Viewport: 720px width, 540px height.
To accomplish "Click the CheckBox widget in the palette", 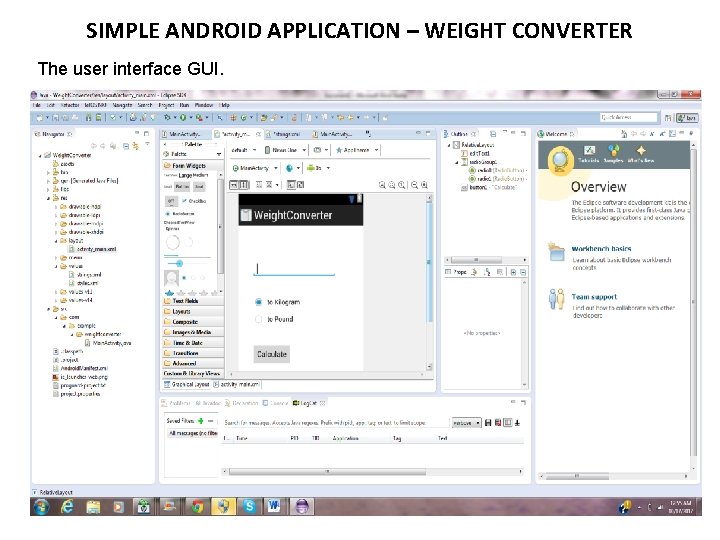I will point(194,201).
